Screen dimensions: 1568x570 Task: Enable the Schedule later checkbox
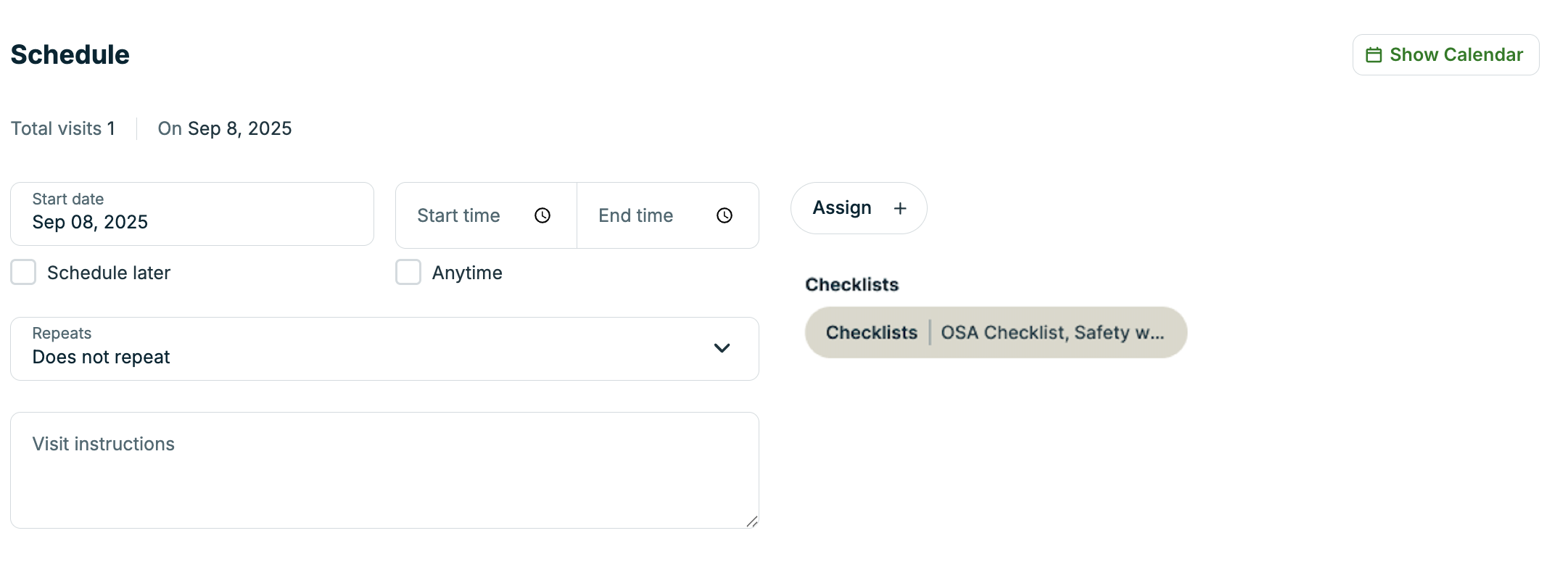[23, 273]
